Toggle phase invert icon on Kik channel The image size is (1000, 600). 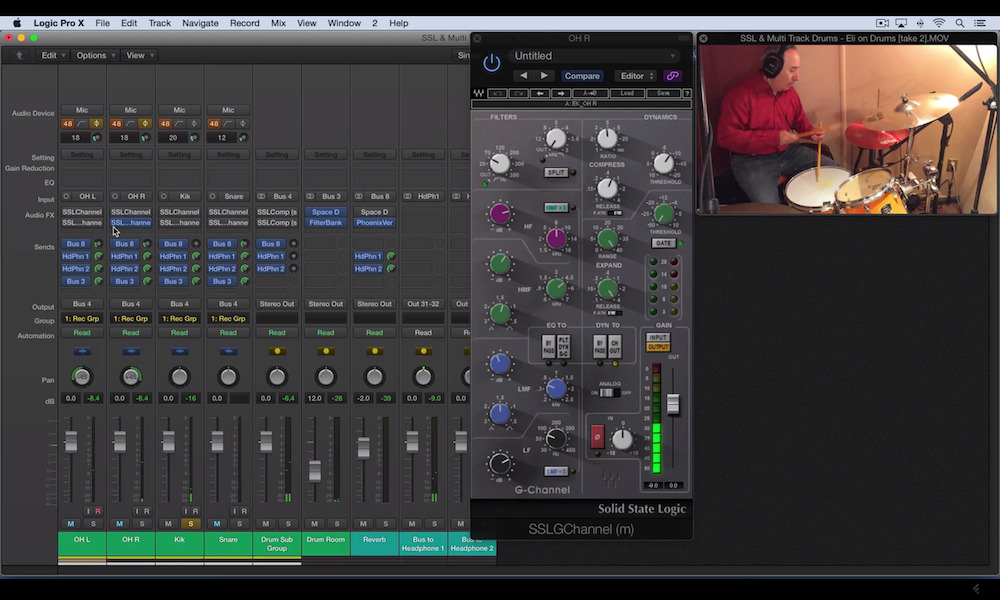click(x=194, y=124)
